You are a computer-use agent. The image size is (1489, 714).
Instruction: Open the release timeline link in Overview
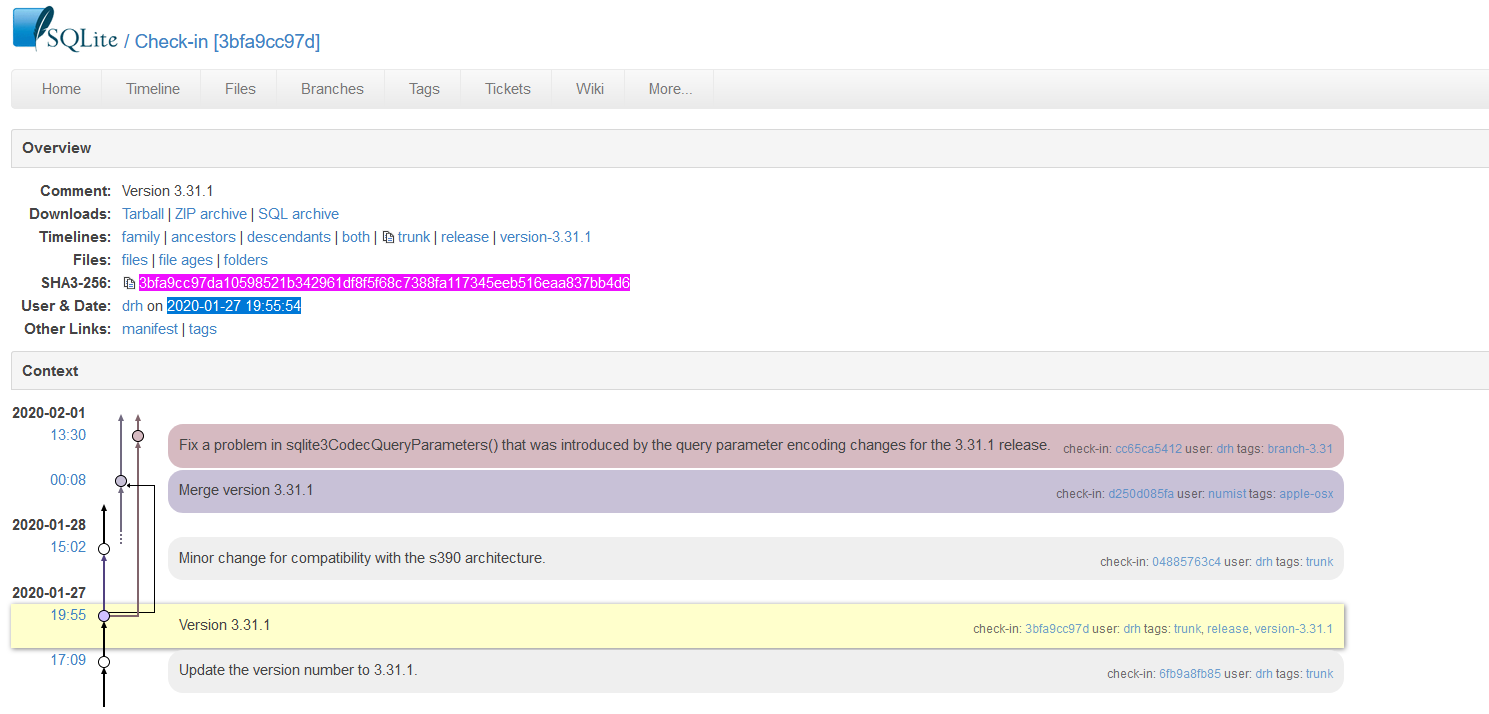click(x=465, y=237)
